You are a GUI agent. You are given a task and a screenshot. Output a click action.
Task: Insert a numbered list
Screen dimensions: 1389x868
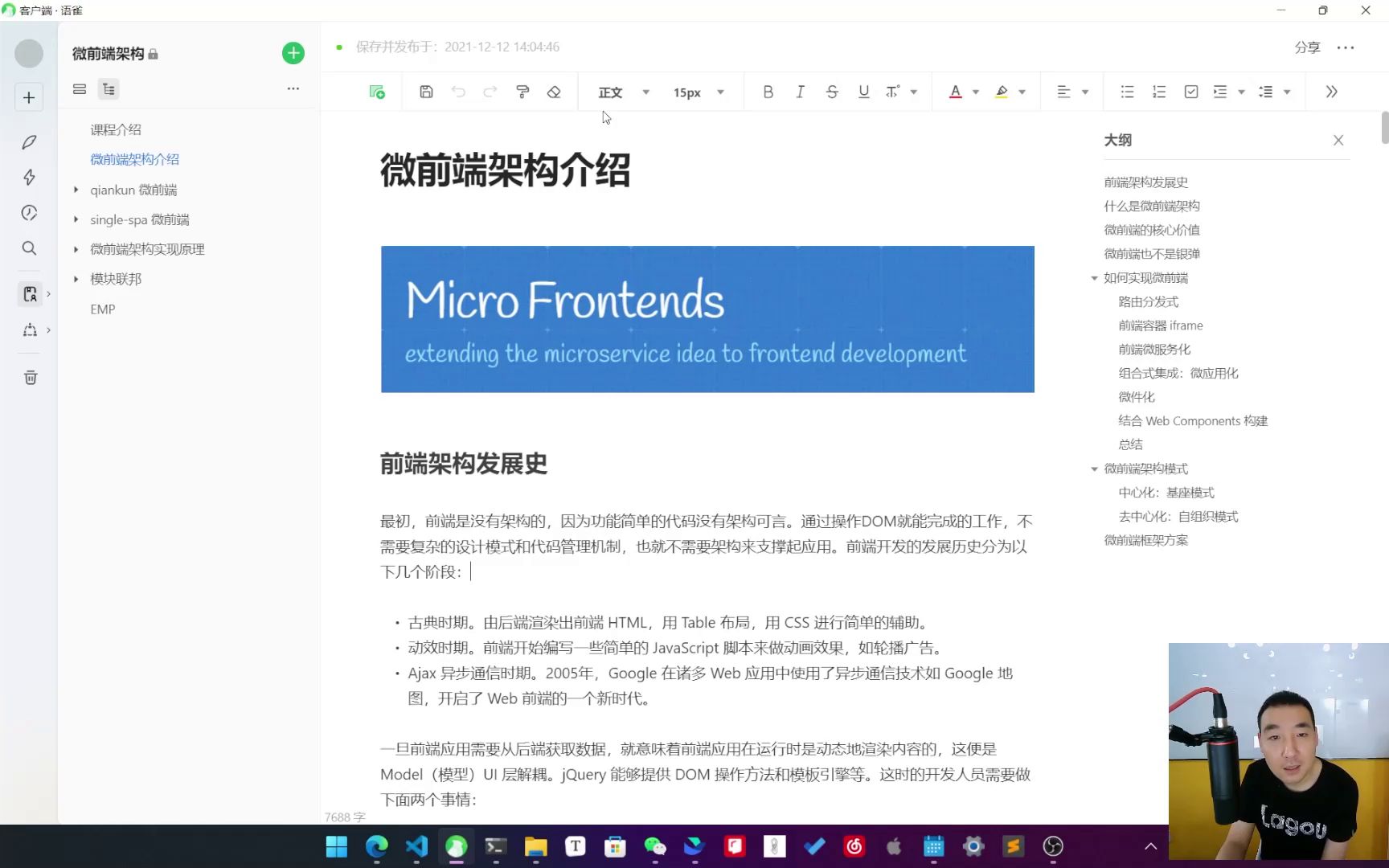click(1159, 92)
